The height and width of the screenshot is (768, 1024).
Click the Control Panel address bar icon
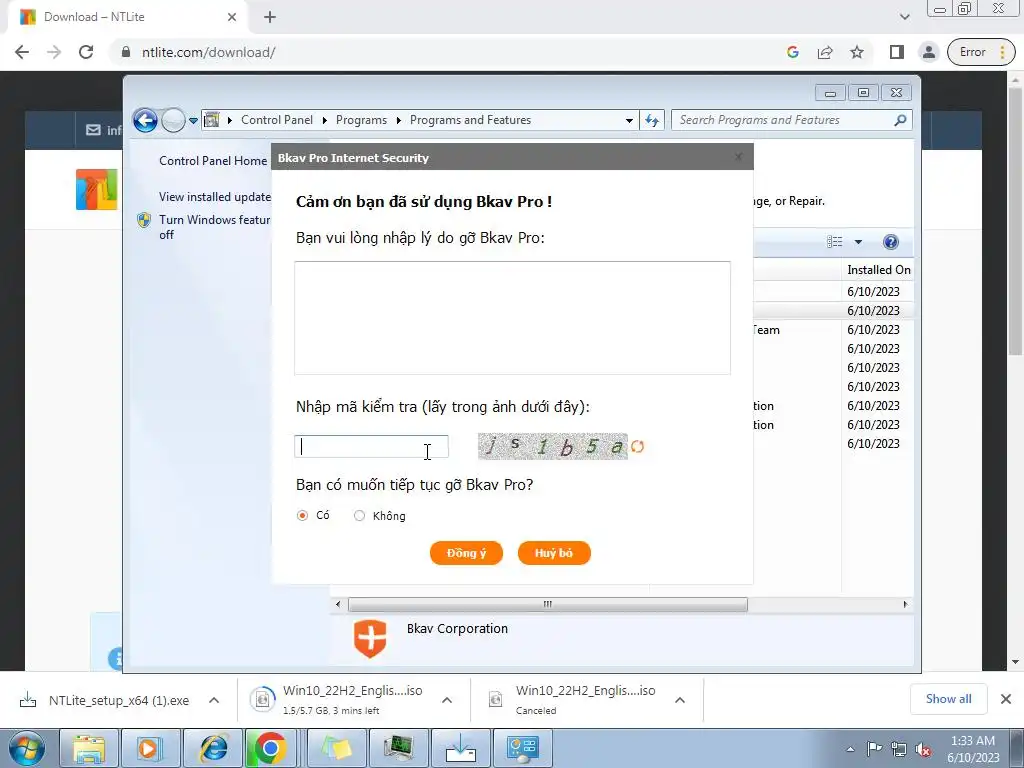tap(212, 120)
